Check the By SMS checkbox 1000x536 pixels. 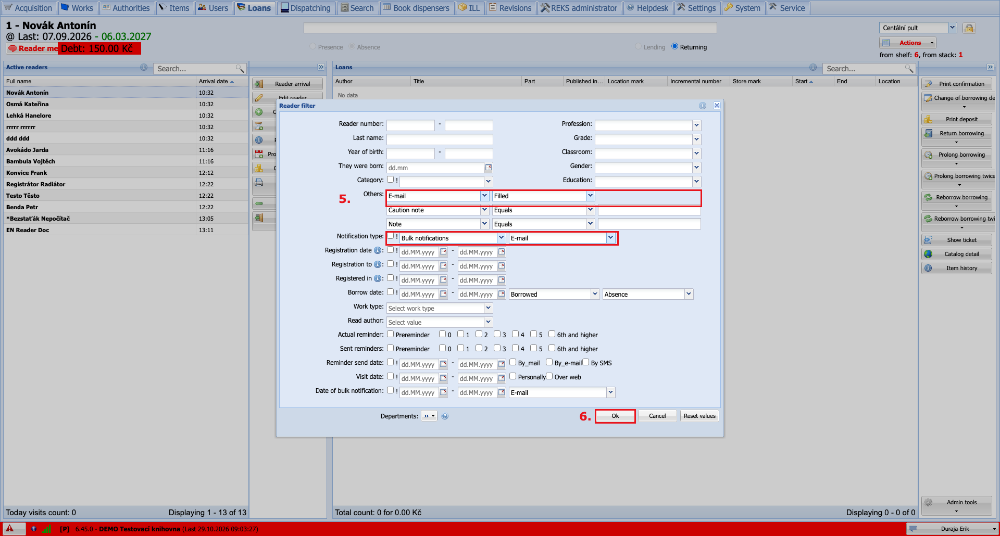pyautogui.click(x=585, y=362)
